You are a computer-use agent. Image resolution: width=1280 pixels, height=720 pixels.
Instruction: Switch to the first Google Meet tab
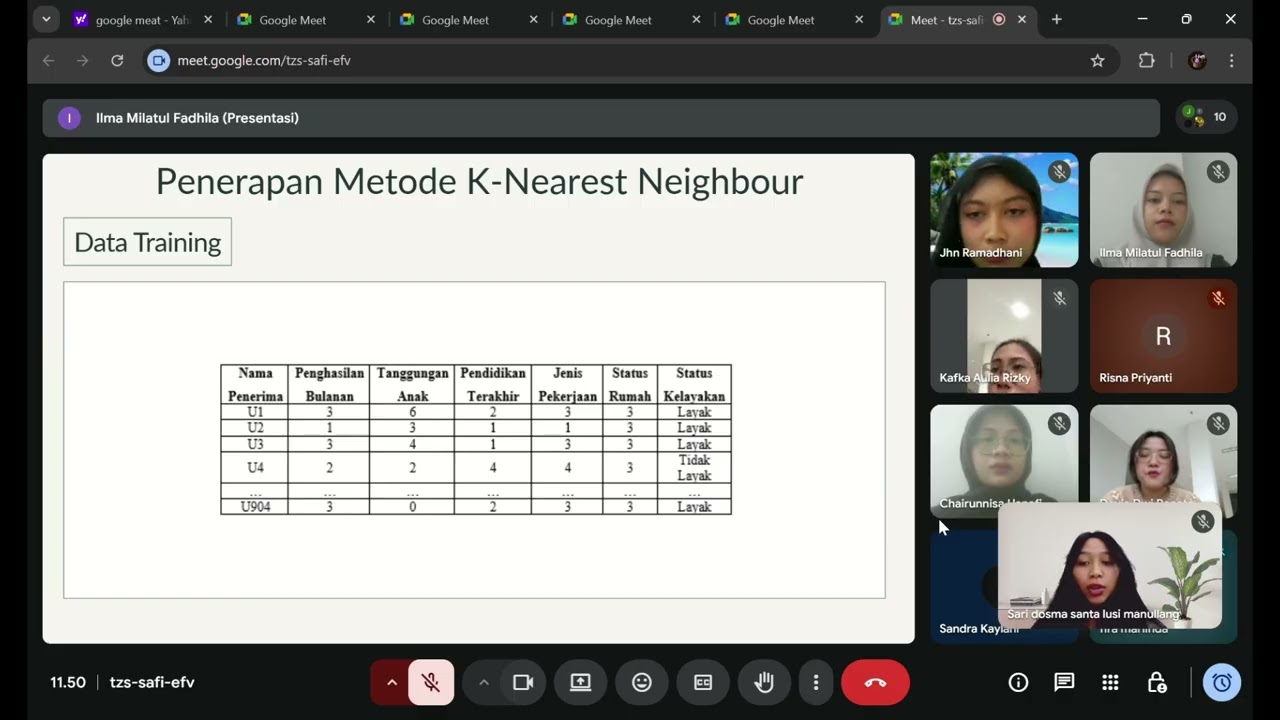(306, 19)
